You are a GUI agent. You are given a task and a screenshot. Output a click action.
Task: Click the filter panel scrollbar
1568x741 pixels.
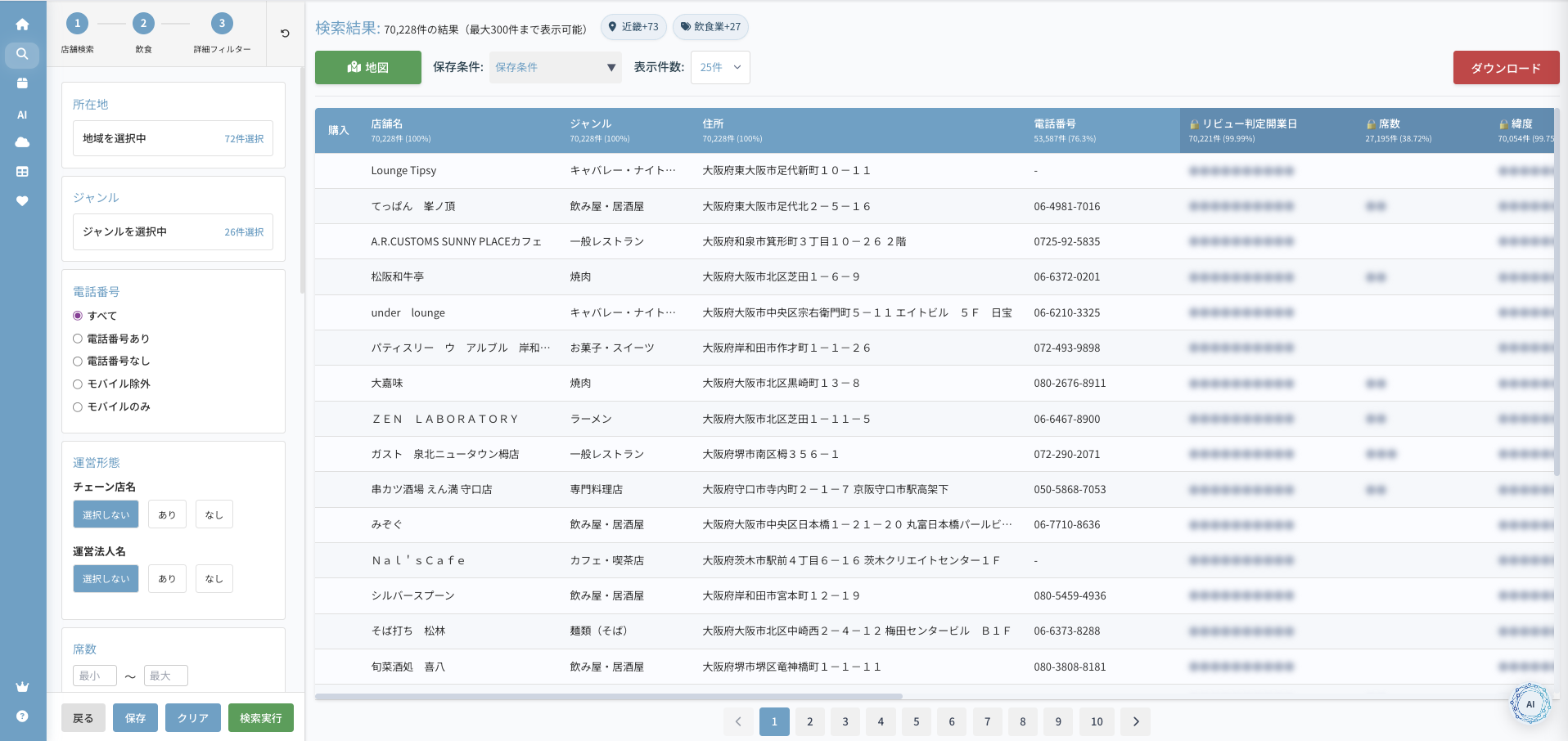[x=302, y=180]
